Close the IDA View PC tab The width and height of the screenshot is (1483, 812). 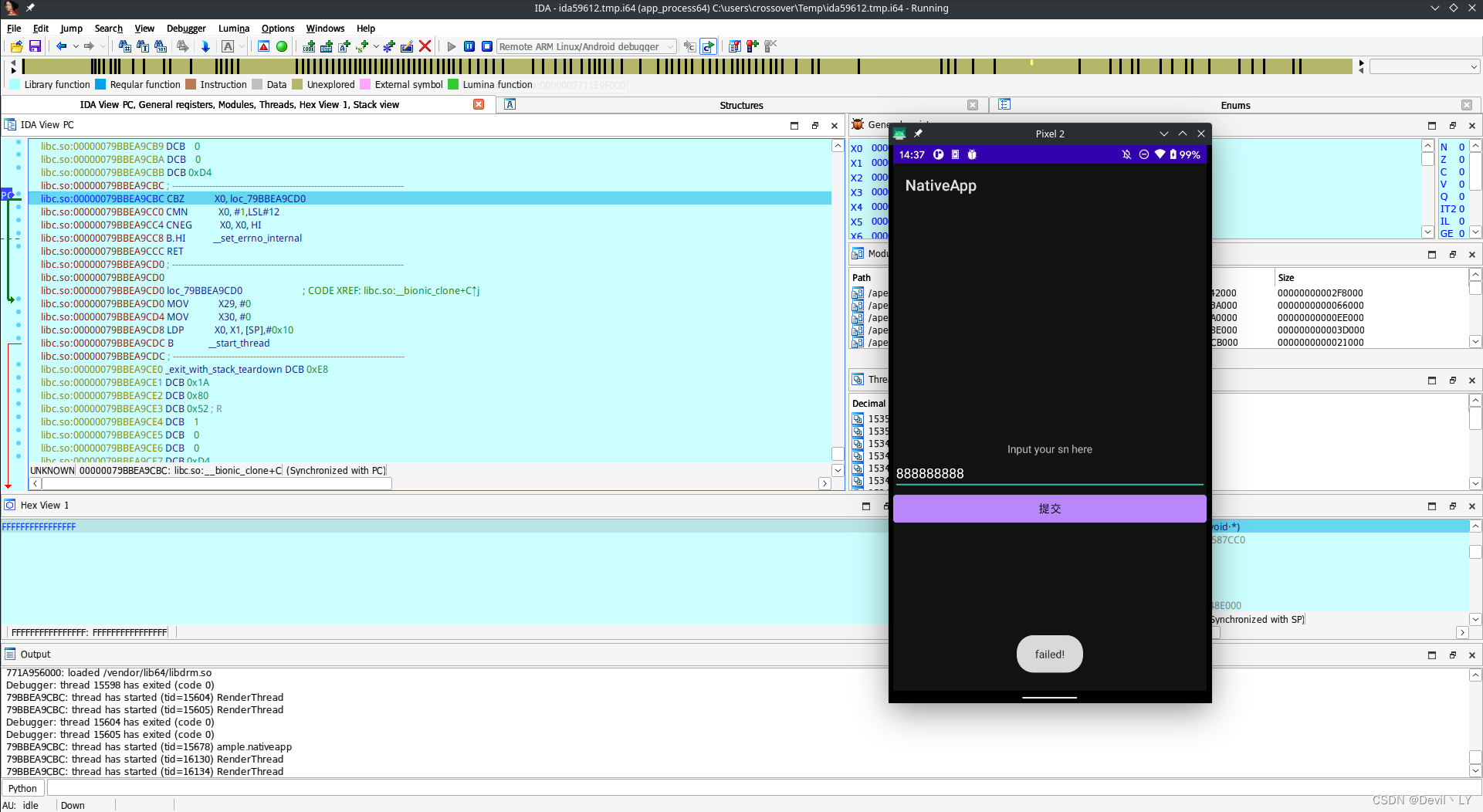(479, 104)
